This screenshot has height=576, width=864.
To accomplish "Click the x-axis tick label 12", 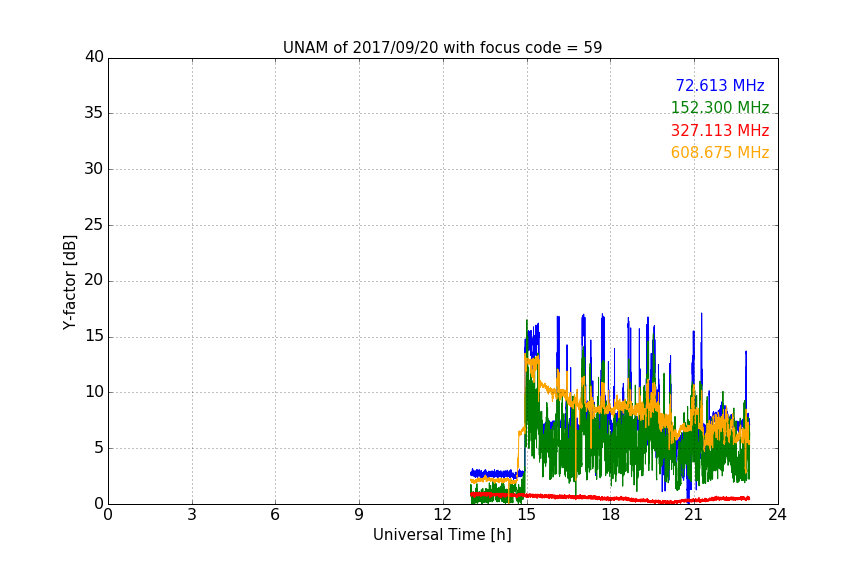I will tap(443, 515).
